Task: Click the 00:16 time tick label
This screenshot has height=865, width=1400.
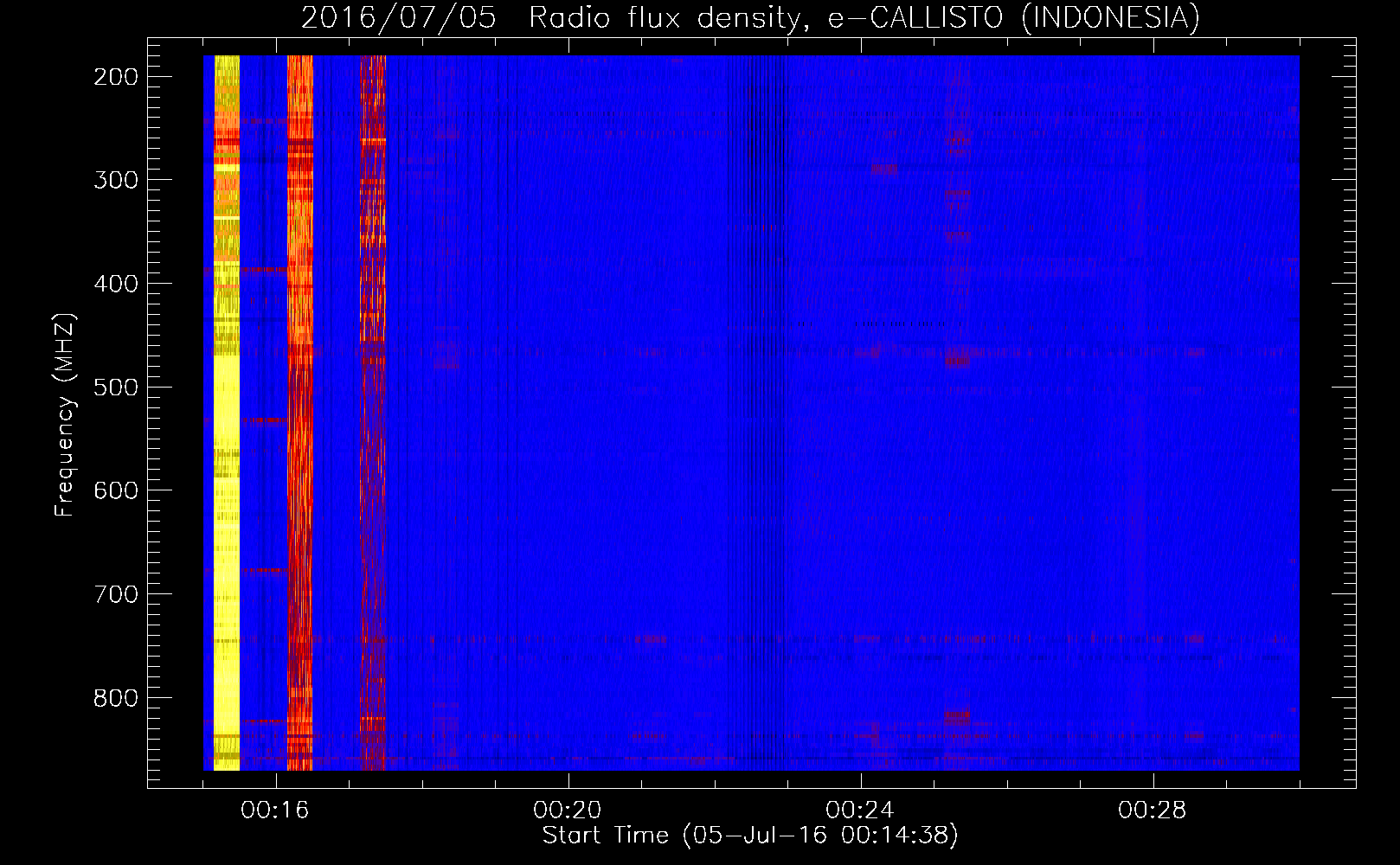Action: [x=275, y=810]
